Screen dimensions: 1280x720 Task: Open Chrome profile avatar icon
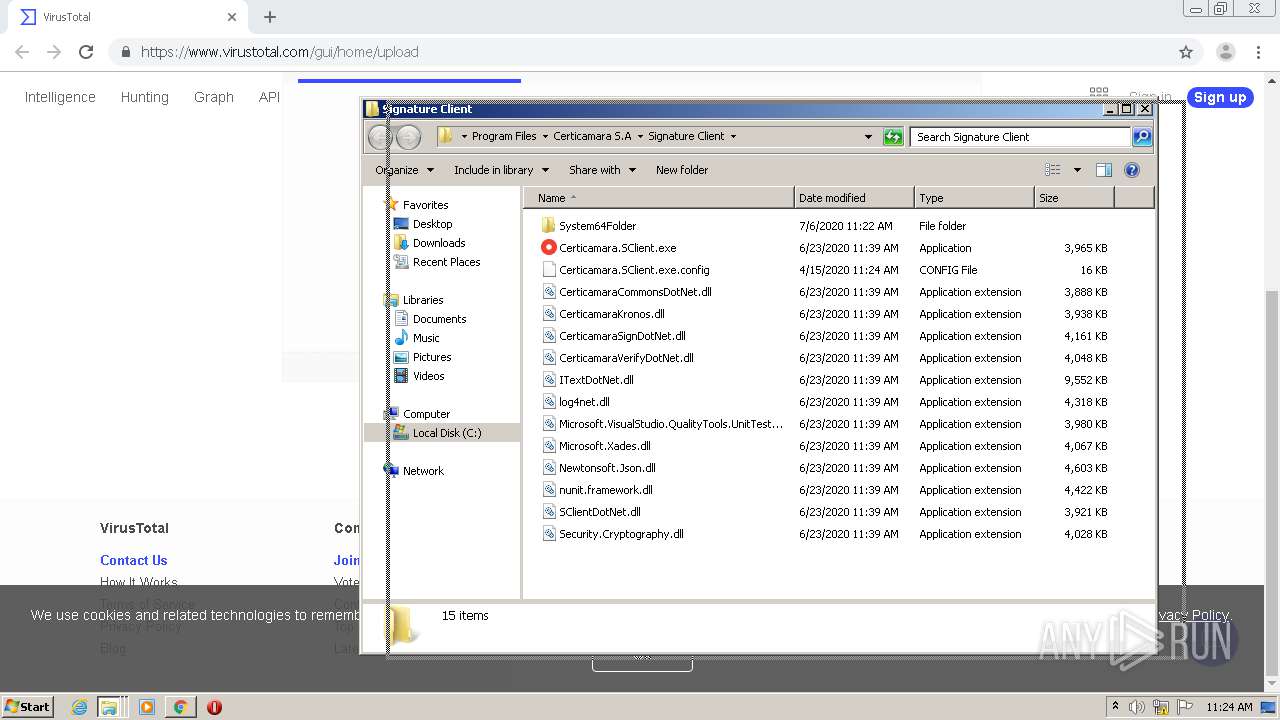[x=1225, y=52]
